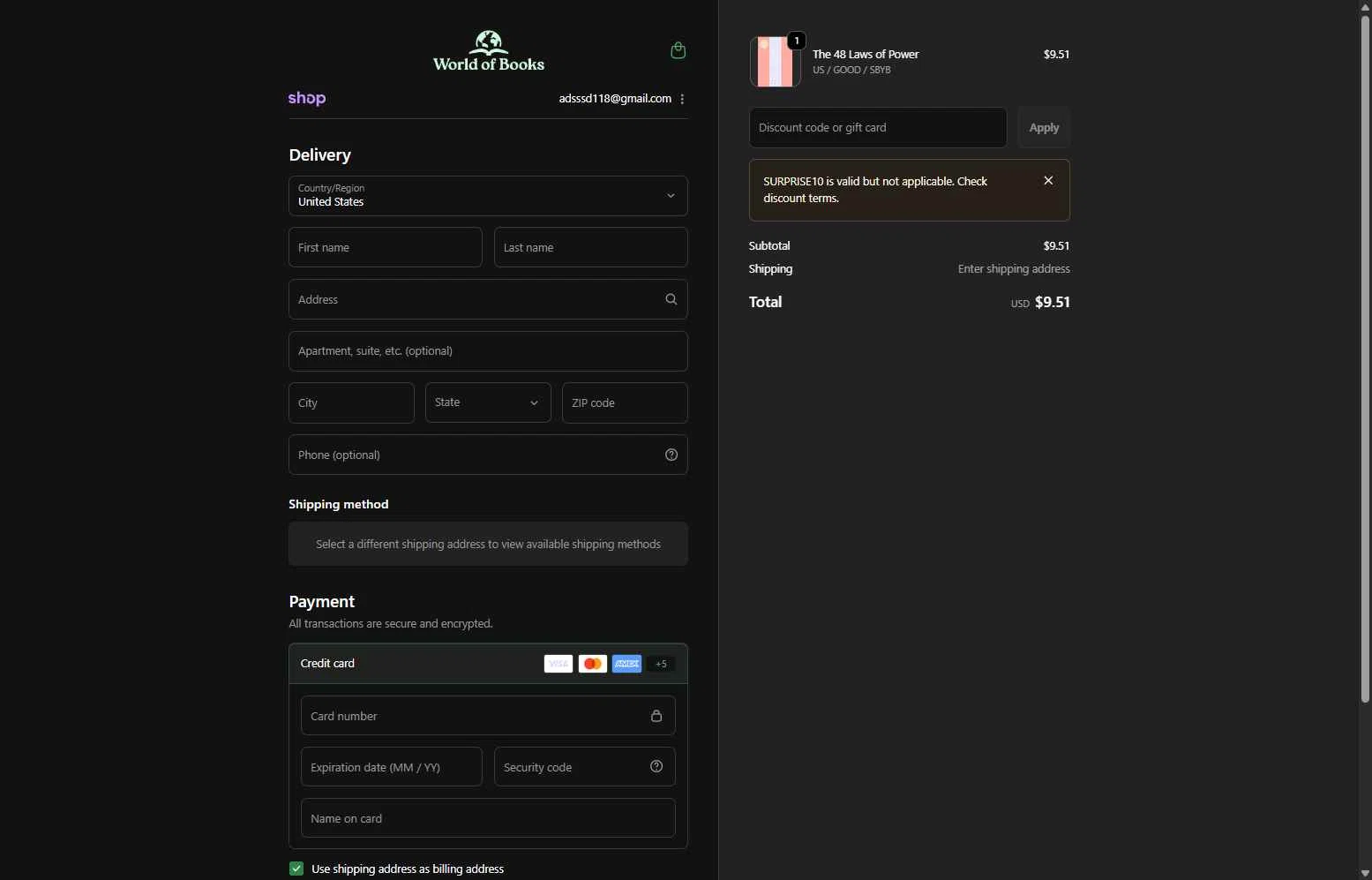Click the Enter shipping address text

coord(1014,269)
